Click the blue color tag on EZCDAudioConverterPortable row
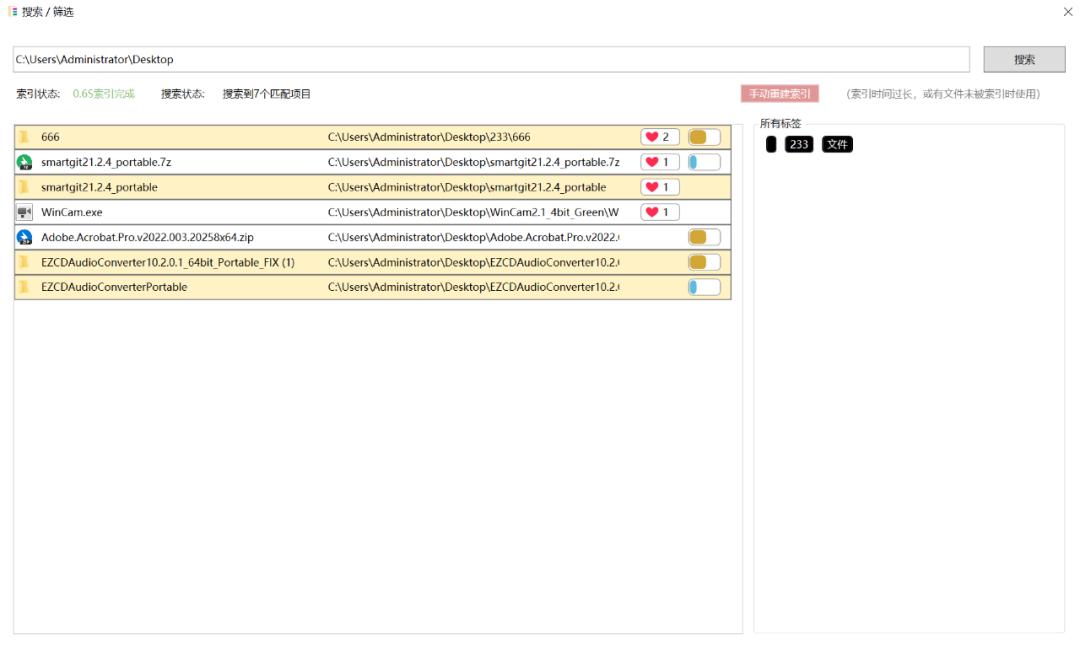Image resolution: width=1080 pixels, height=645 pixels. (703, 287)
